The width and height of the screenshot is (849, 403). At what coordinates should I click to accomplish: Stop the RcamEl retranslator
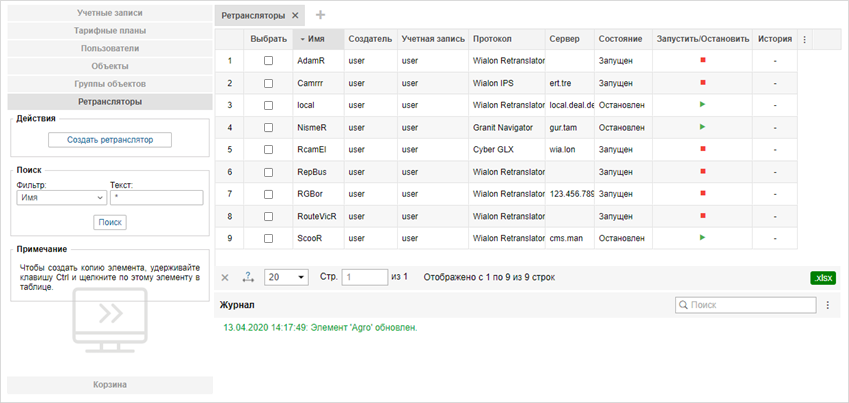(702, 148)
